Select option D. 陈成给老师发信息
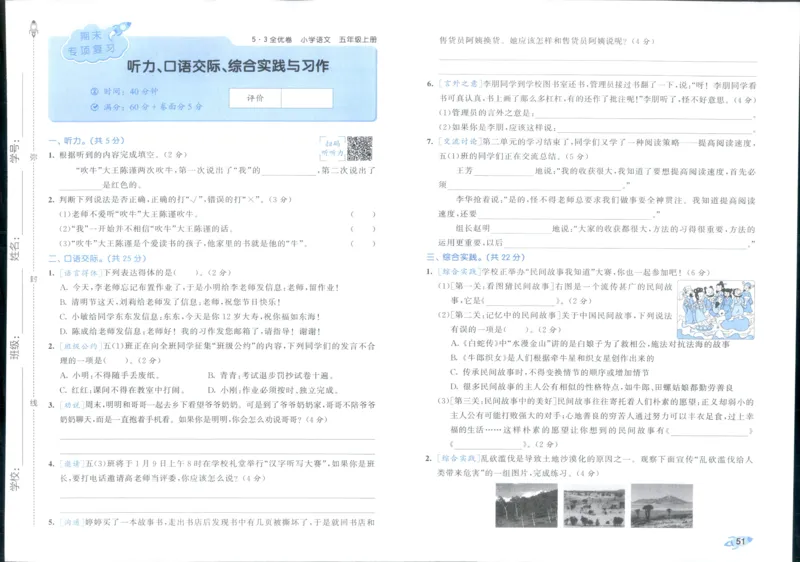 click(190, 331)
